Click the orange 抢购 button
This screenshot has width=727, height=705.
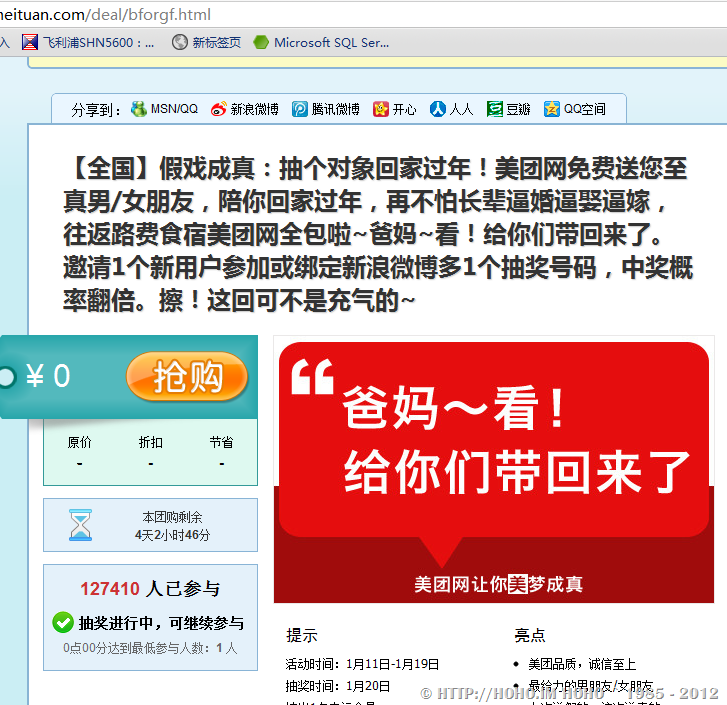click(187, 376)
